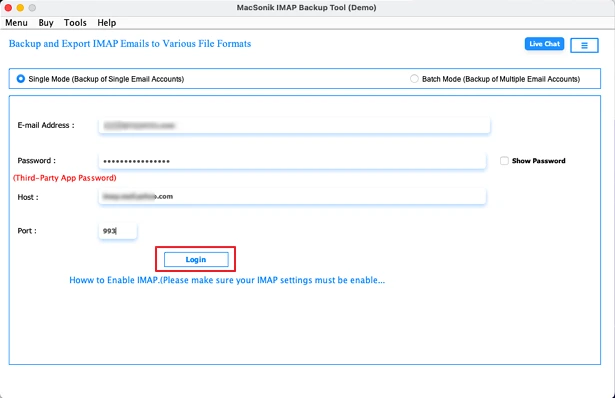Open the Buy menu
This screenshot has height=398, width=615.
point(46,23)
